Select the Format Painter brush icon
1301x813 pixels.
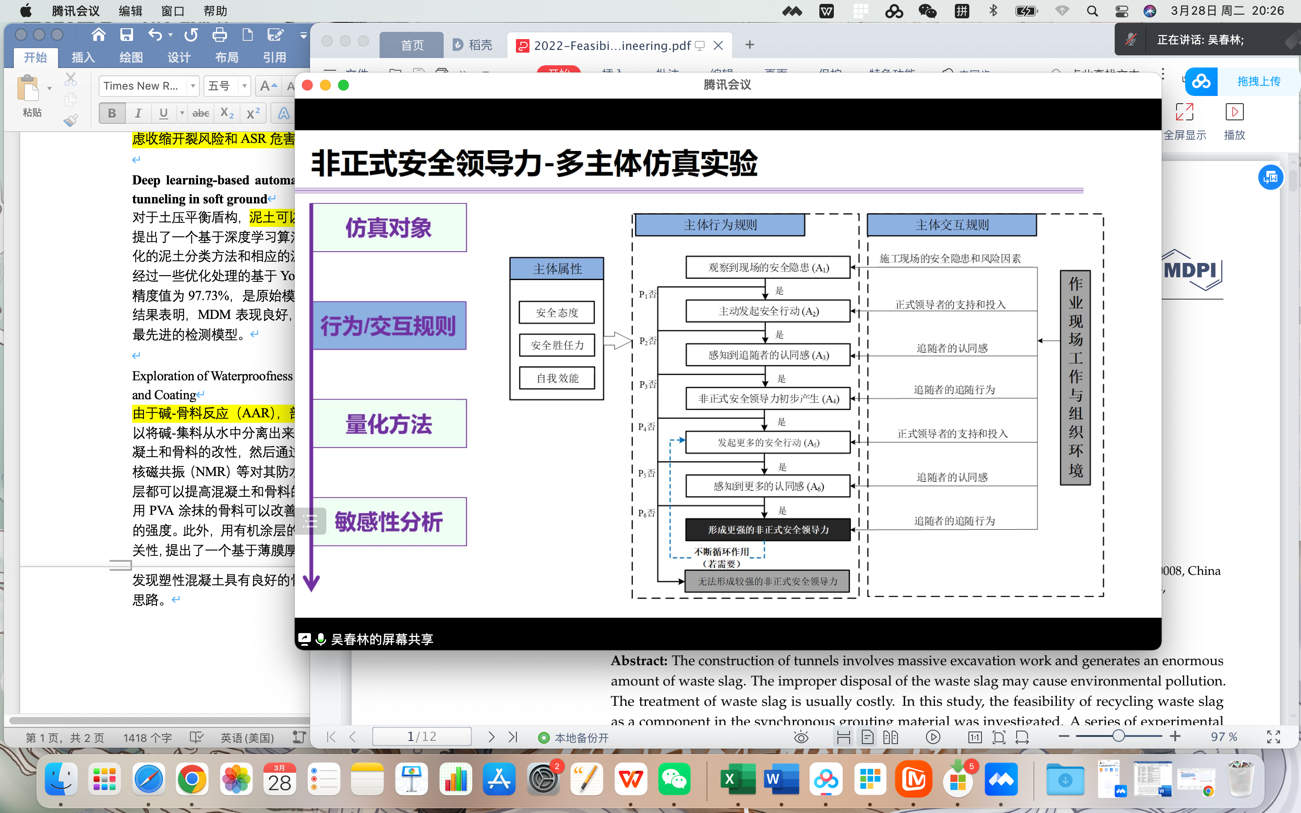coord(70,121)
